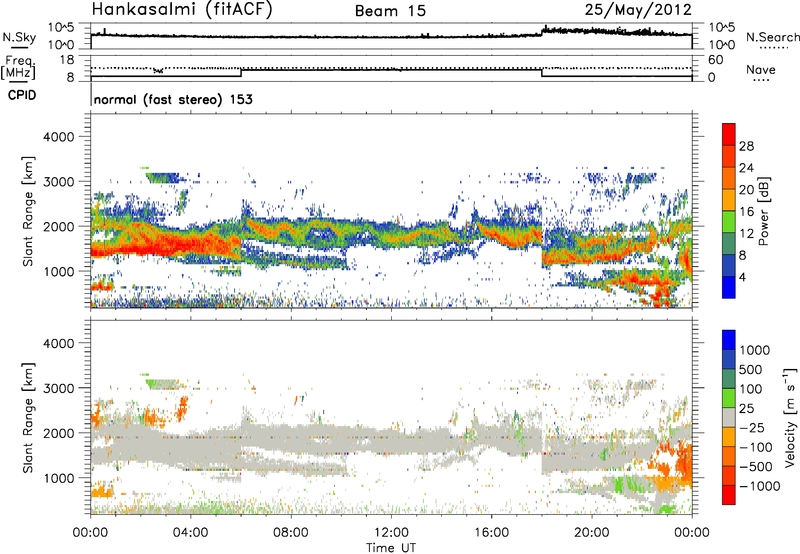The height and width of the screenshot is (554, 800).
Task: Select the 'normal (fast stereo) 153' text
Action: 173,99
